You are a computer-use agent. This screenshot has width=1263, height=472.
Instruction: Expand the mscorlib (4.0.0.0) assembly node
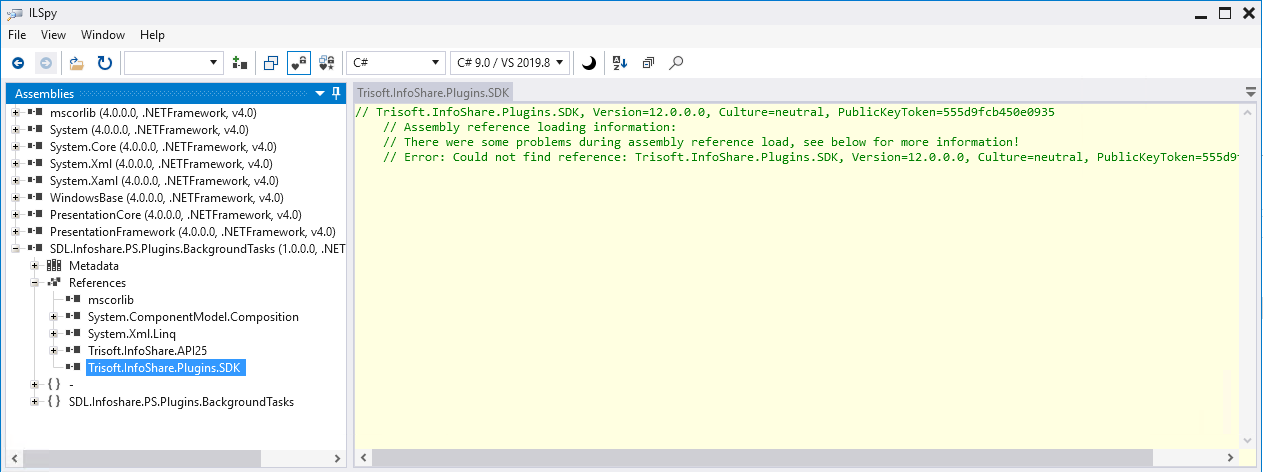pos(16,112)
